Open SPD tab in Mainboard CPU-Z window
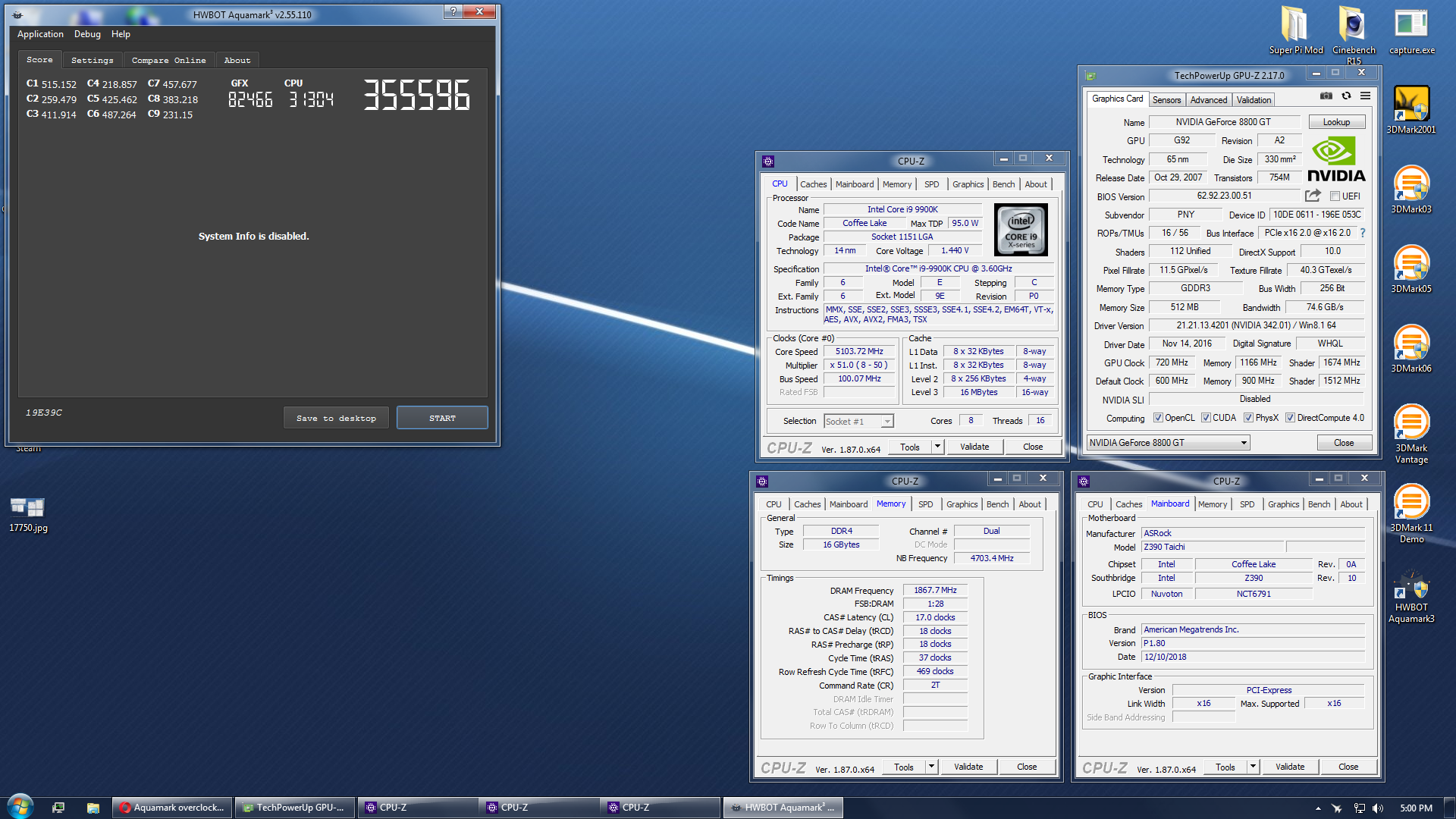Image resolution: width=1456 pixels, height=819 pixels. (x=1247, y=504)
